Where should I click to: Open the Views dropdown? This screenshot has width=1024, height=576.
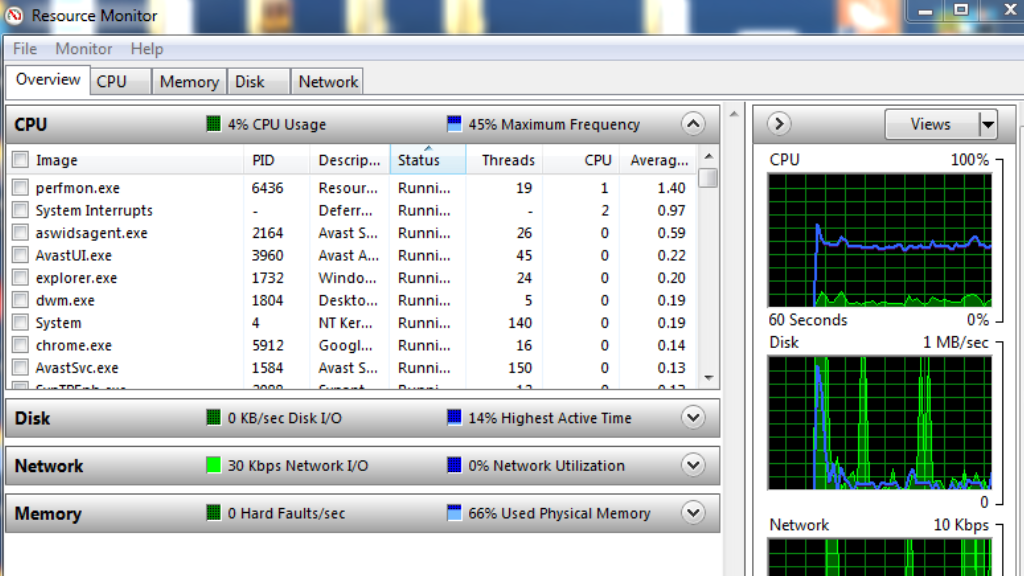coord(987,124)
